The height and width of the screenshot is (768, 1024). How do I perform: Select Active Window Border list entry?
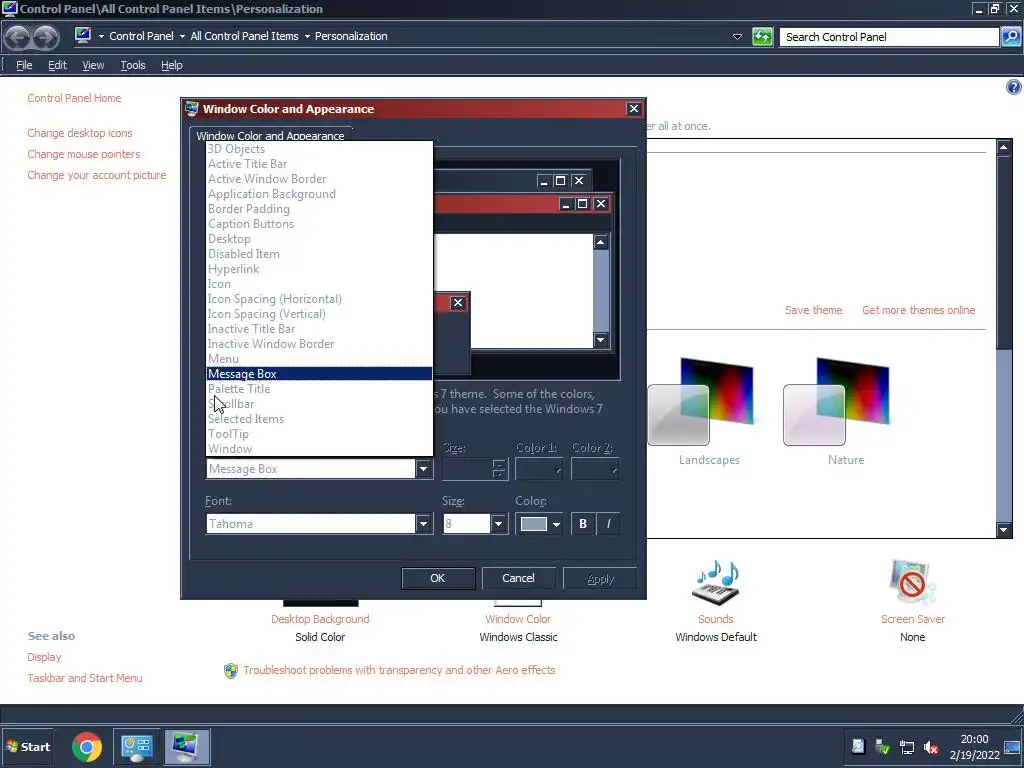coord(319,179)
